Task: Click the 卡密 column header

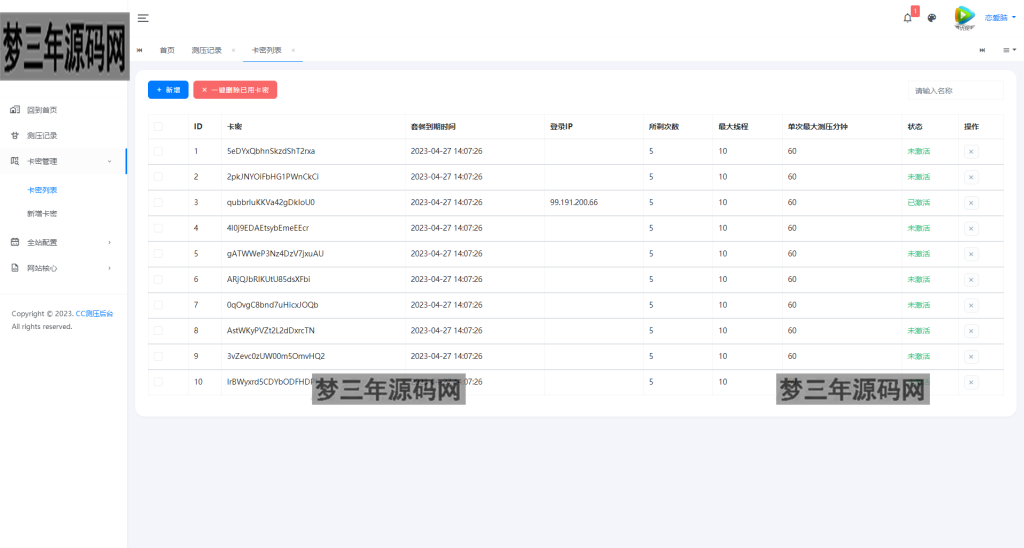Action: [x=234, y=127]
